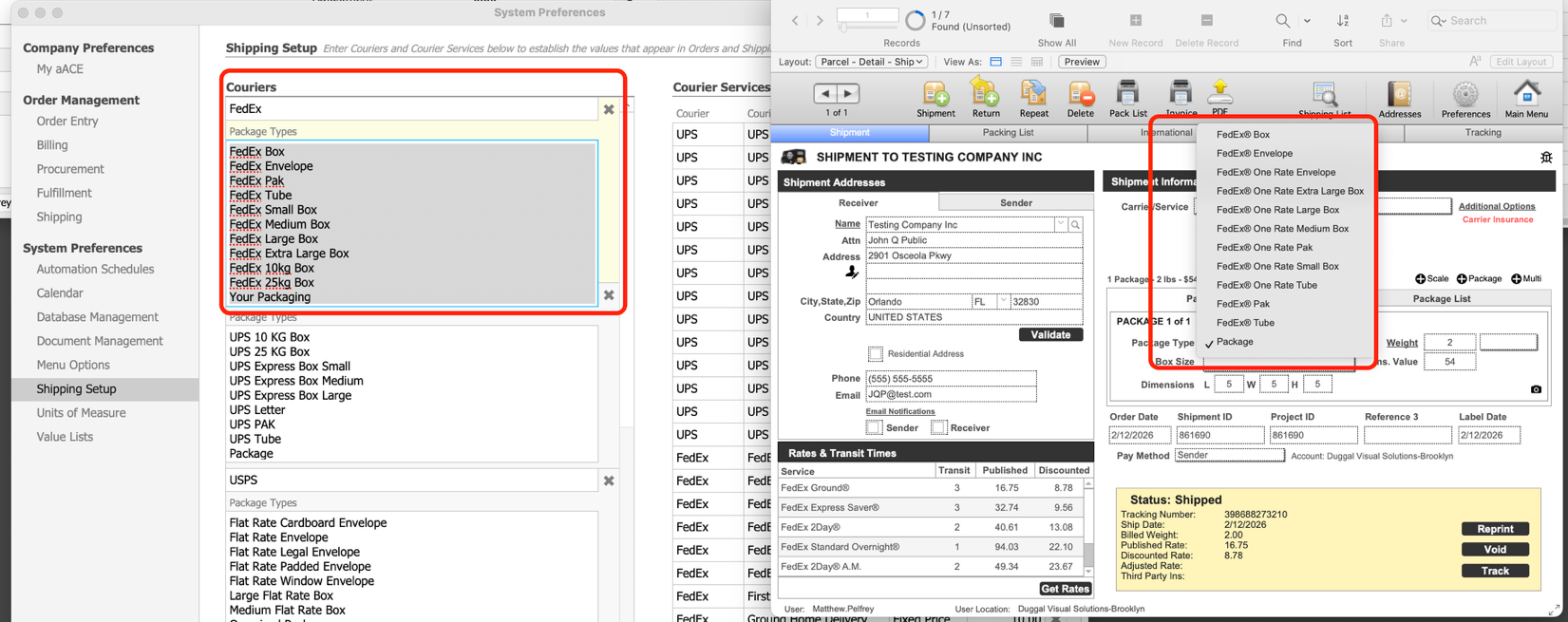1568x622 pixels.
Task: Toggle Residential Address checkbox
Action: (x=876, y=354)
